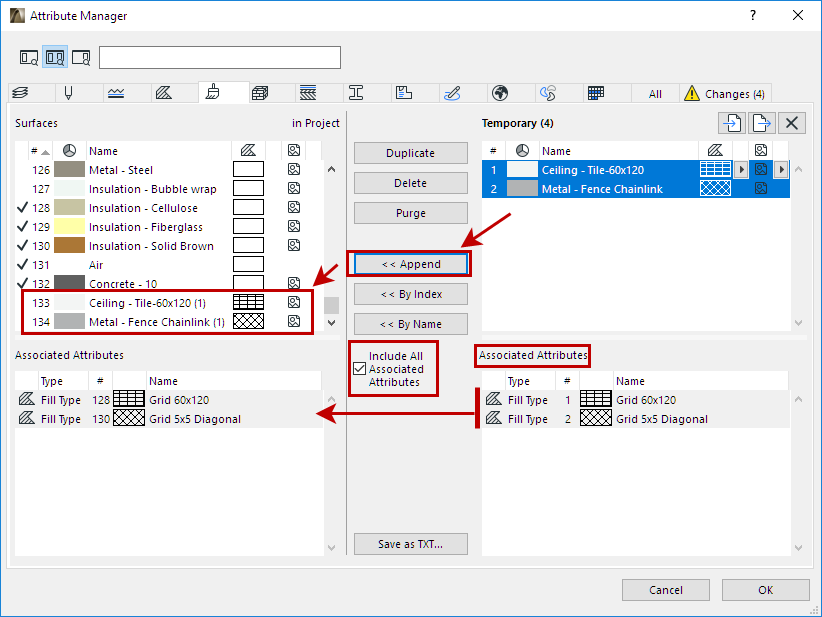Open the Building Materials attribute tab
Screen dimensions: 822x617
(x=260, y=93)
